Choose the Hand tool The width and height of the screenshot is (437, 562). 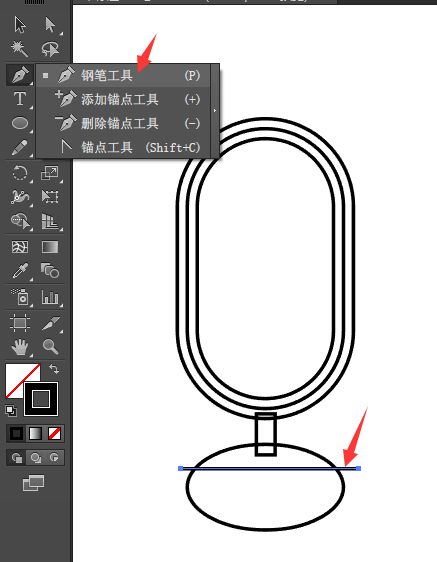20,347
